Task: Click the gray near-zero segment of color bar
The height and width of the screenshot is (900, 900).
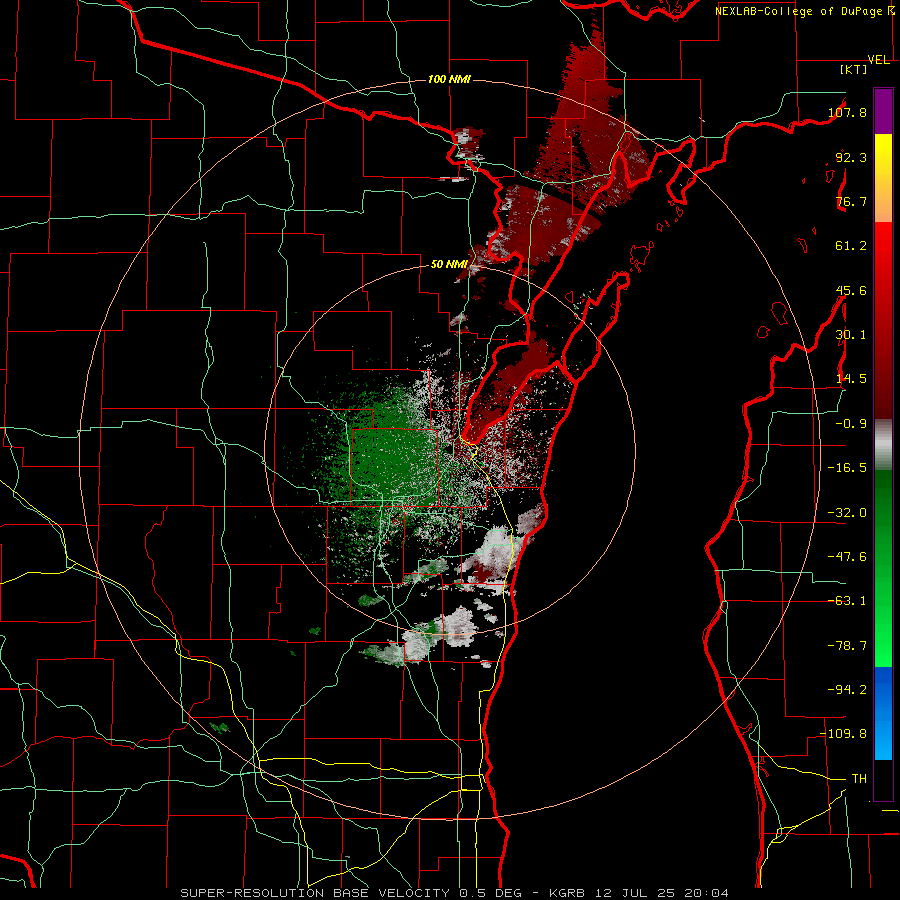Action: pos(883,445)
